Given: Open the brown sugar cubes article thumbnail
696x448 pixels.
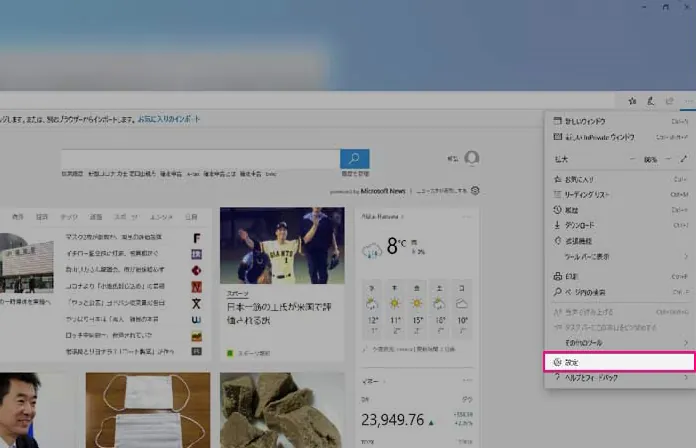Looking at the screenshot, I should pyautogui.click(x=282, y=410).
